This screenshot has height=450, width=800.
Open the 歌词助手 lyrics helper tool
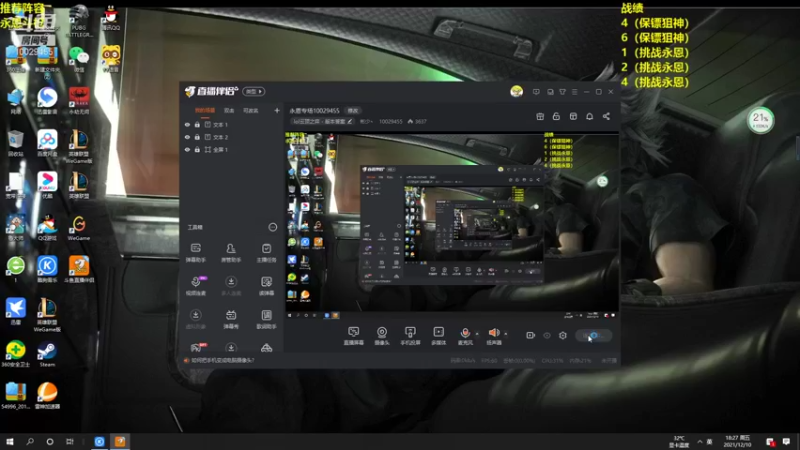click(266, 319)
